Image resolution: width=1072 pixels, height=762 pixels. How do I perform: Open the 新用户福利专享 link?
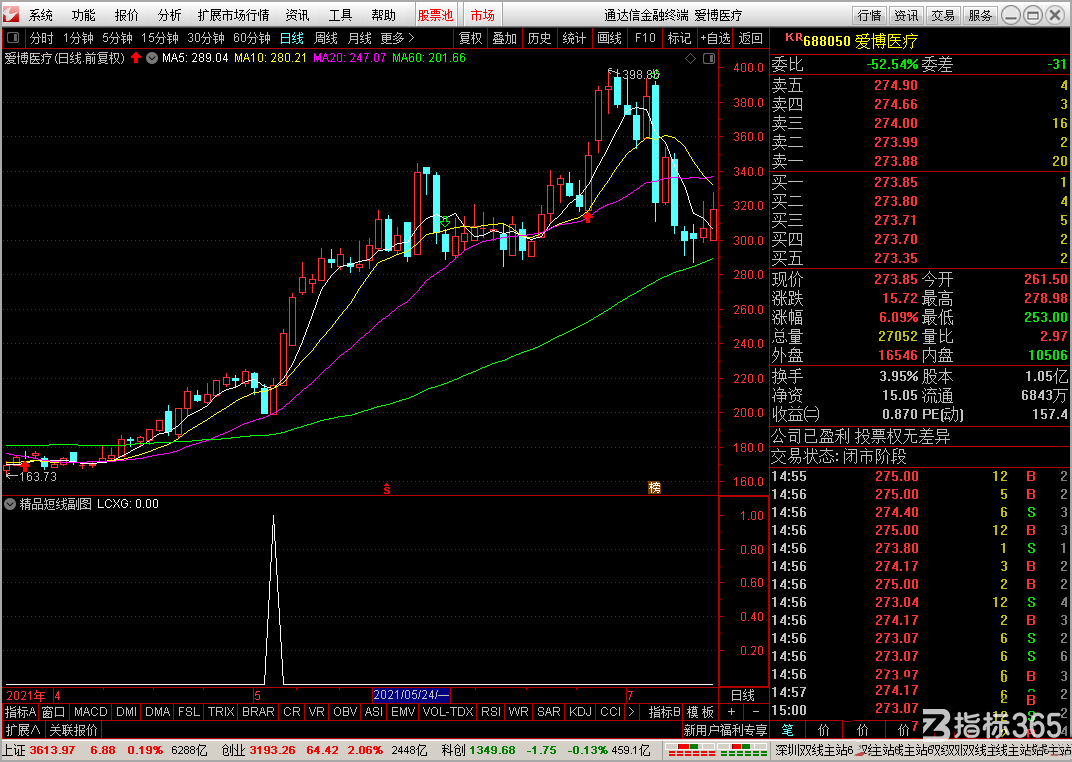pyautogui.click(x=725, y=730)
